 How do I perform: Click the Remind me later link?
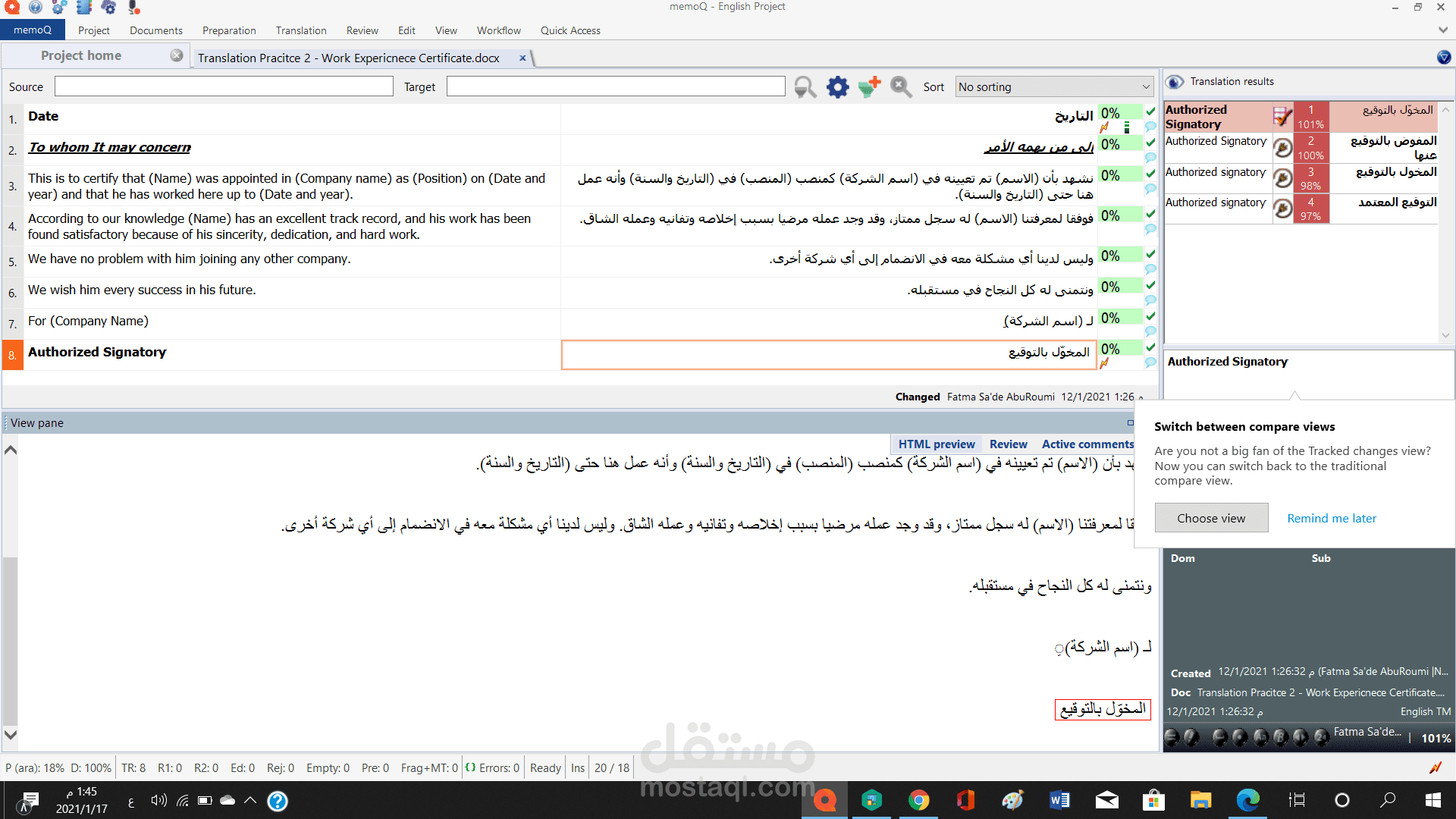[x=1332, y=519]
